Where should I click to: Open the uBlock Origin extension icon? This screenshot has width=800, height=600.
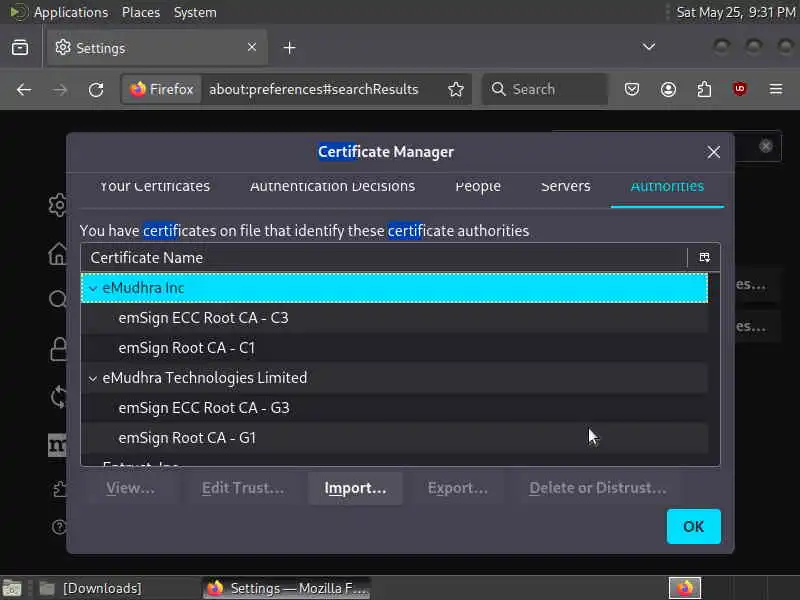coord(740,90)
